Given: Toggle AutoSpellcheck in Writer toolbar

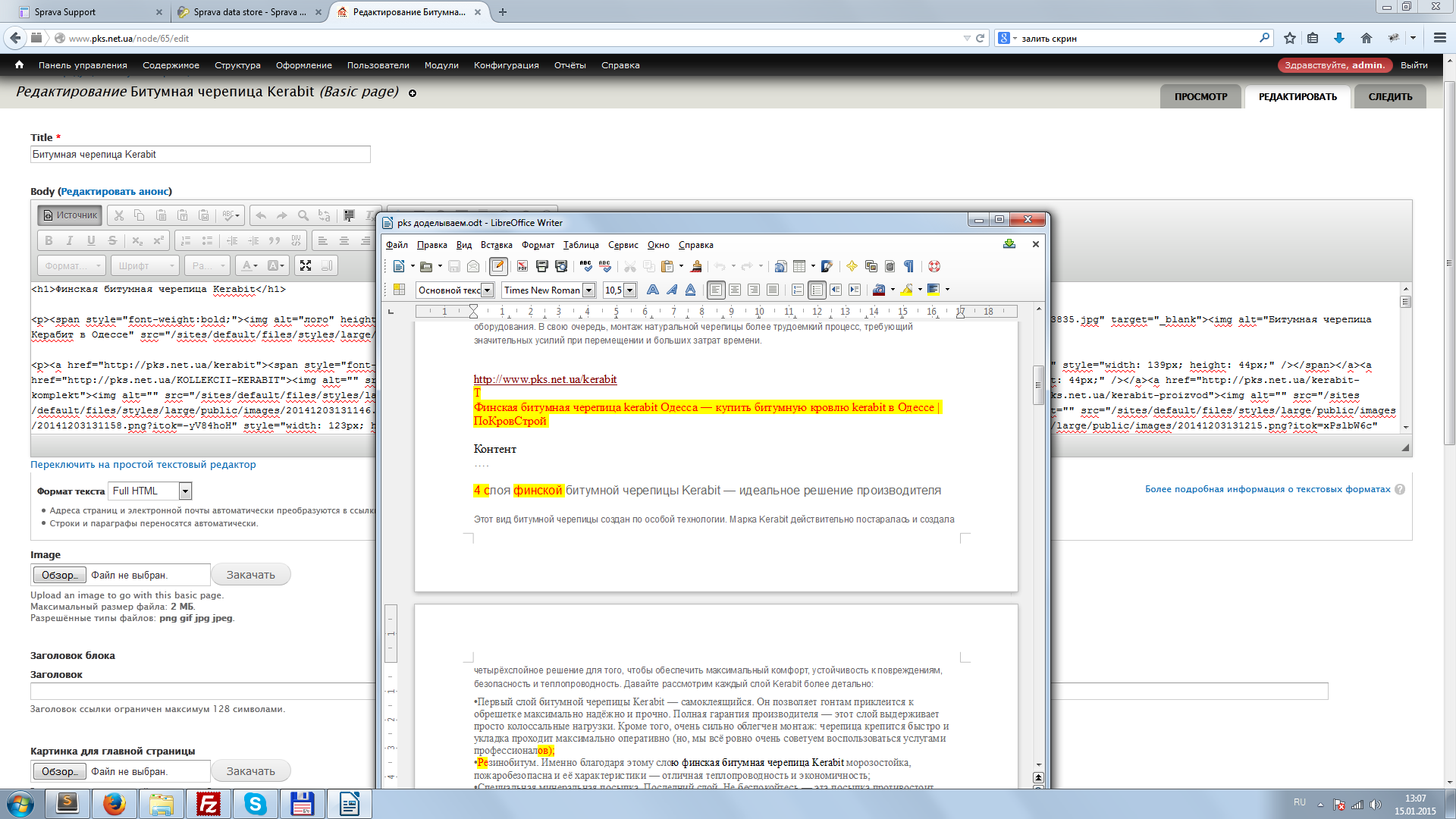Looking at the screenshot, I should pyautogui.click(x=604, y=266).
